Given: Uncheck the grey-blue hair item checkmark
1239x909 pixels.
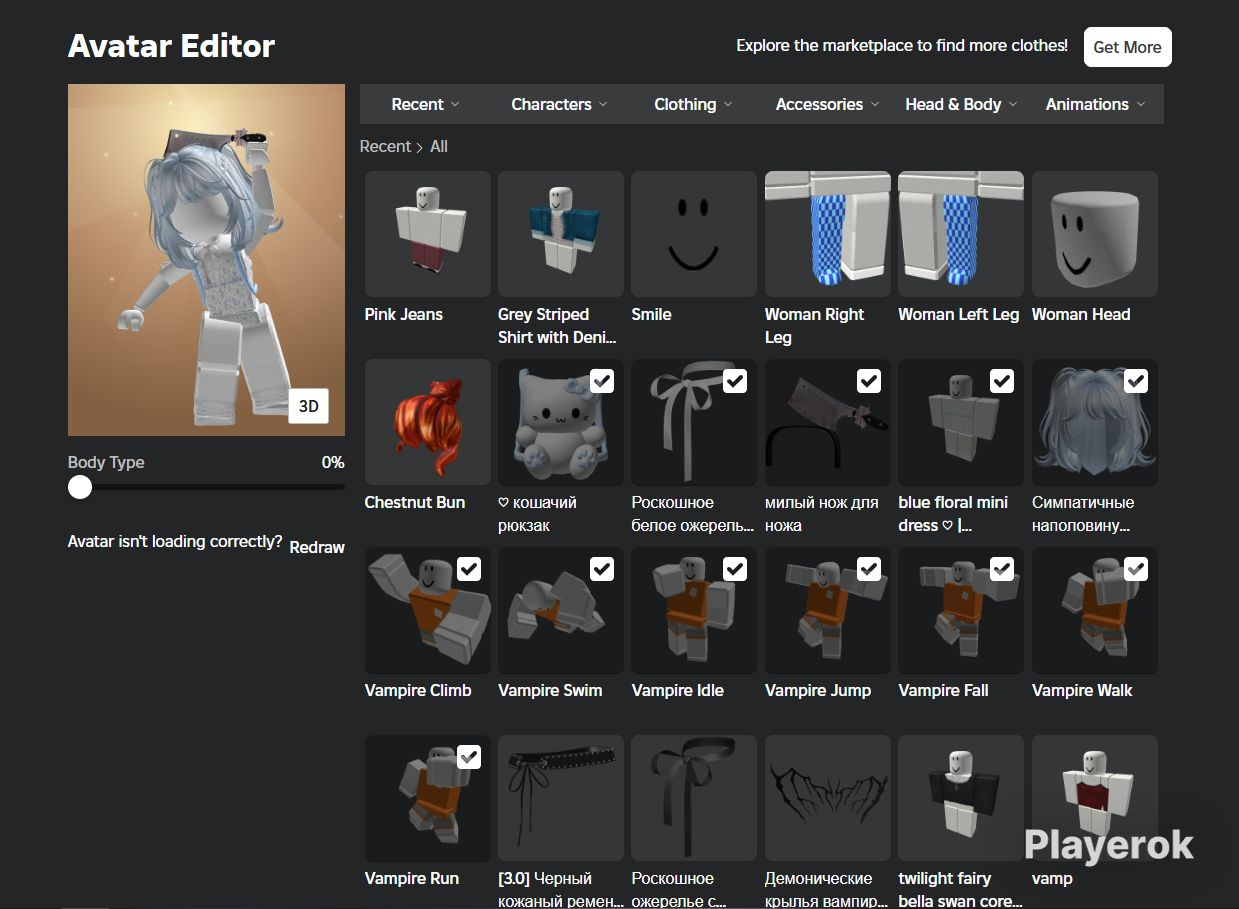Looking at the screenshot, I should (1136, 381).
